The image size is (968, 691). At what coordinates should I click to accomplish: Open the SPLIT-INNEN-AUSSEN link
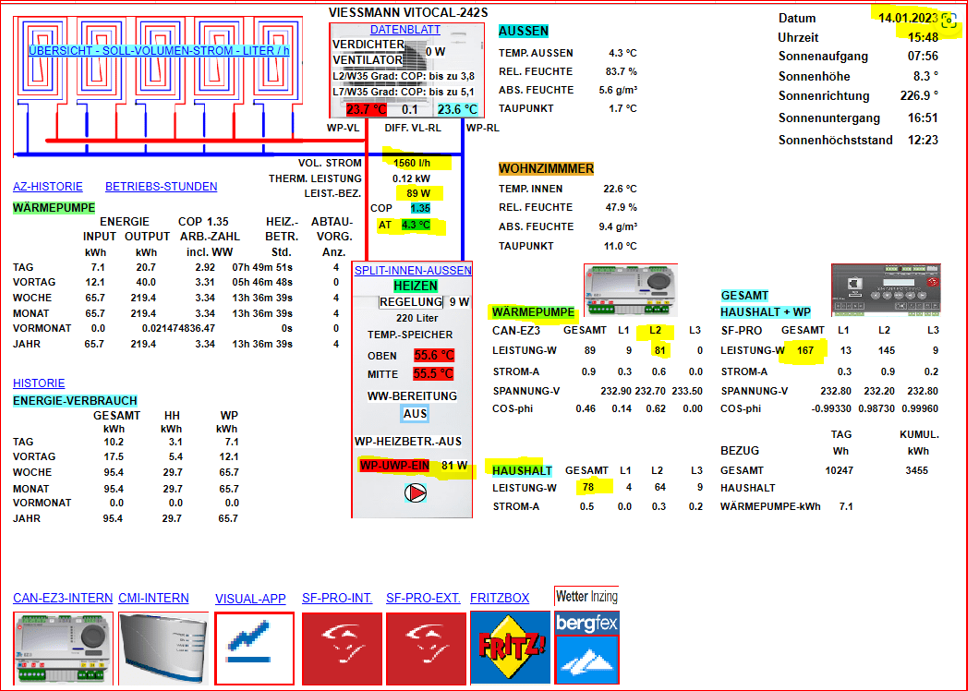click(413, 270)
